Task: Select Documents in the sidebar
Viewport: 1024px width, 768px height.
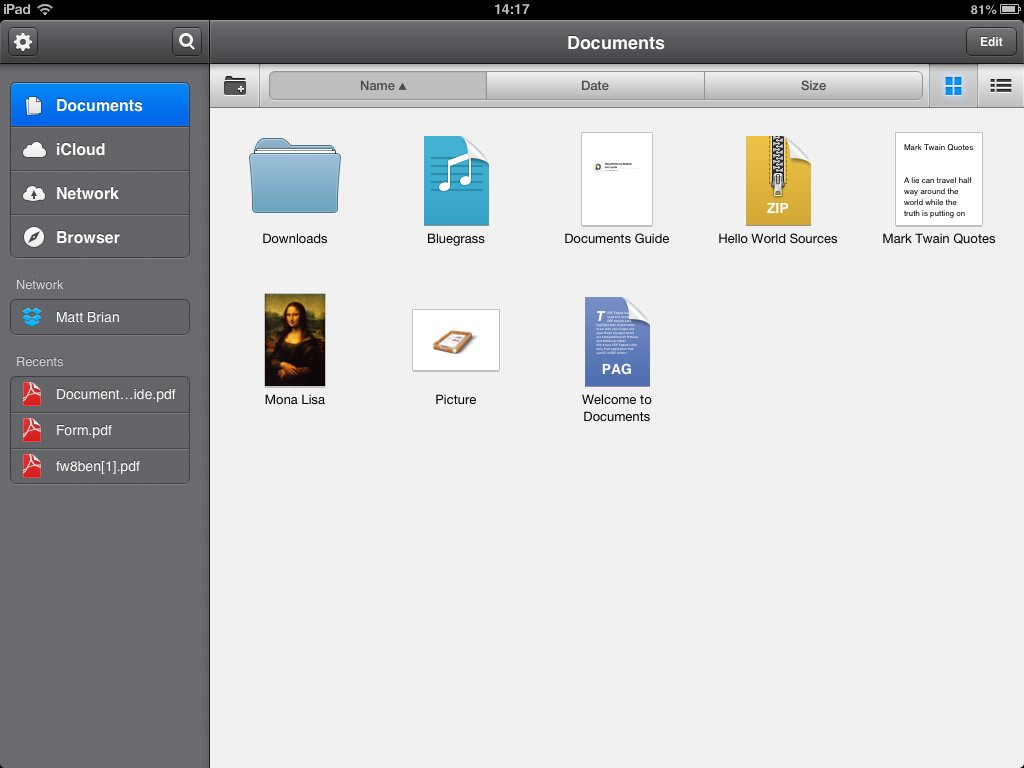Action: [100, 105]
